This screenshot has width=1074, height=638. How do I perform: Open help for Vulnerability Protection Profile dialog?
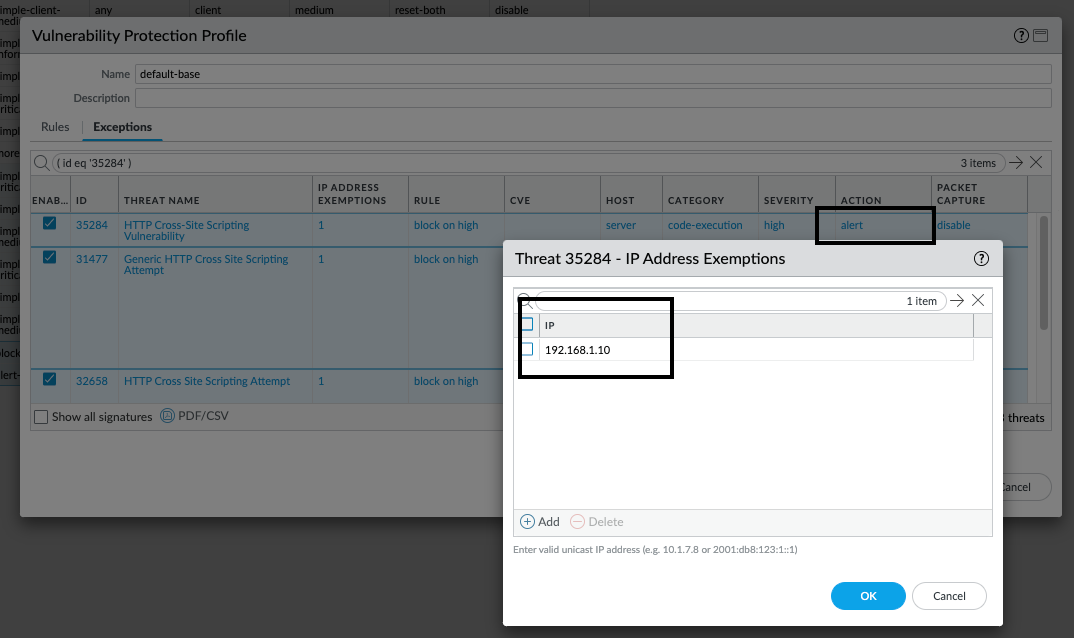point(1021,36)
